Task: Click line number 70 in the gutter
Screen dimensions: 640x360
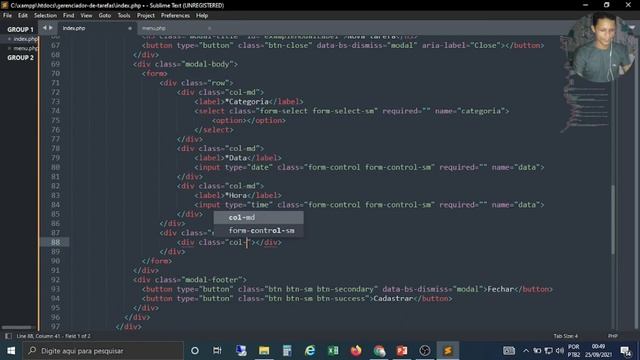Action: tap(55, 73)
